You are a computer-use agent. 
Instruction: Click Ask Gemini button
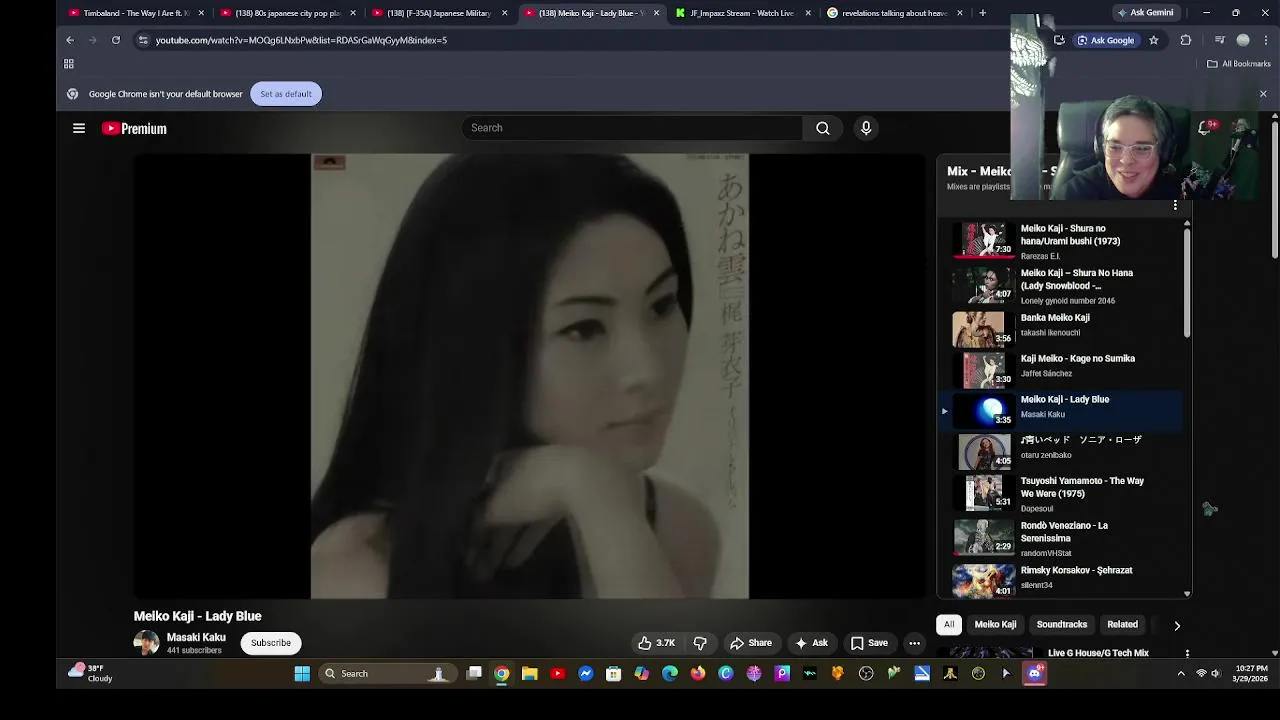click(1144, 13)
